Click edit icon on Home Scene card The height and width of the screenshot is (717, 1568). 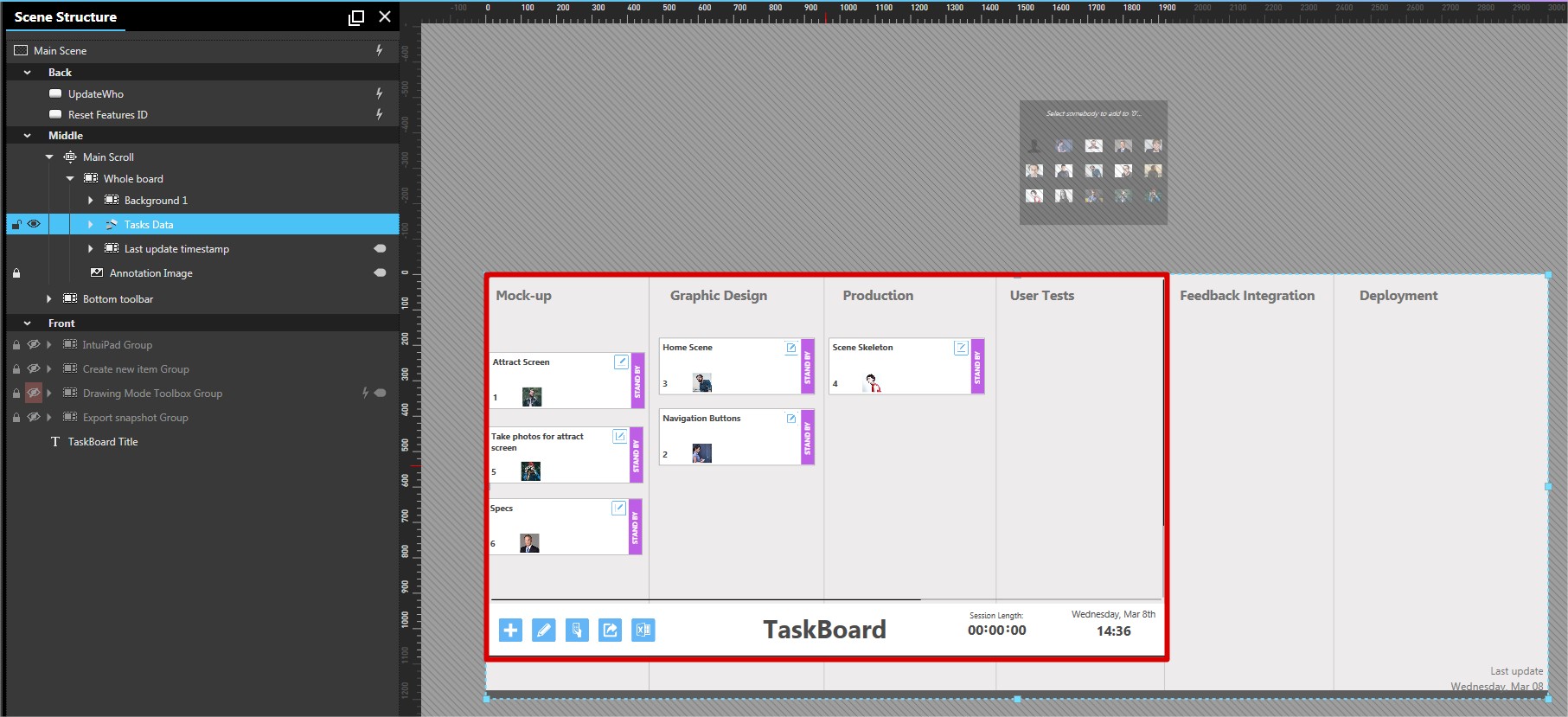pos(790,348)
